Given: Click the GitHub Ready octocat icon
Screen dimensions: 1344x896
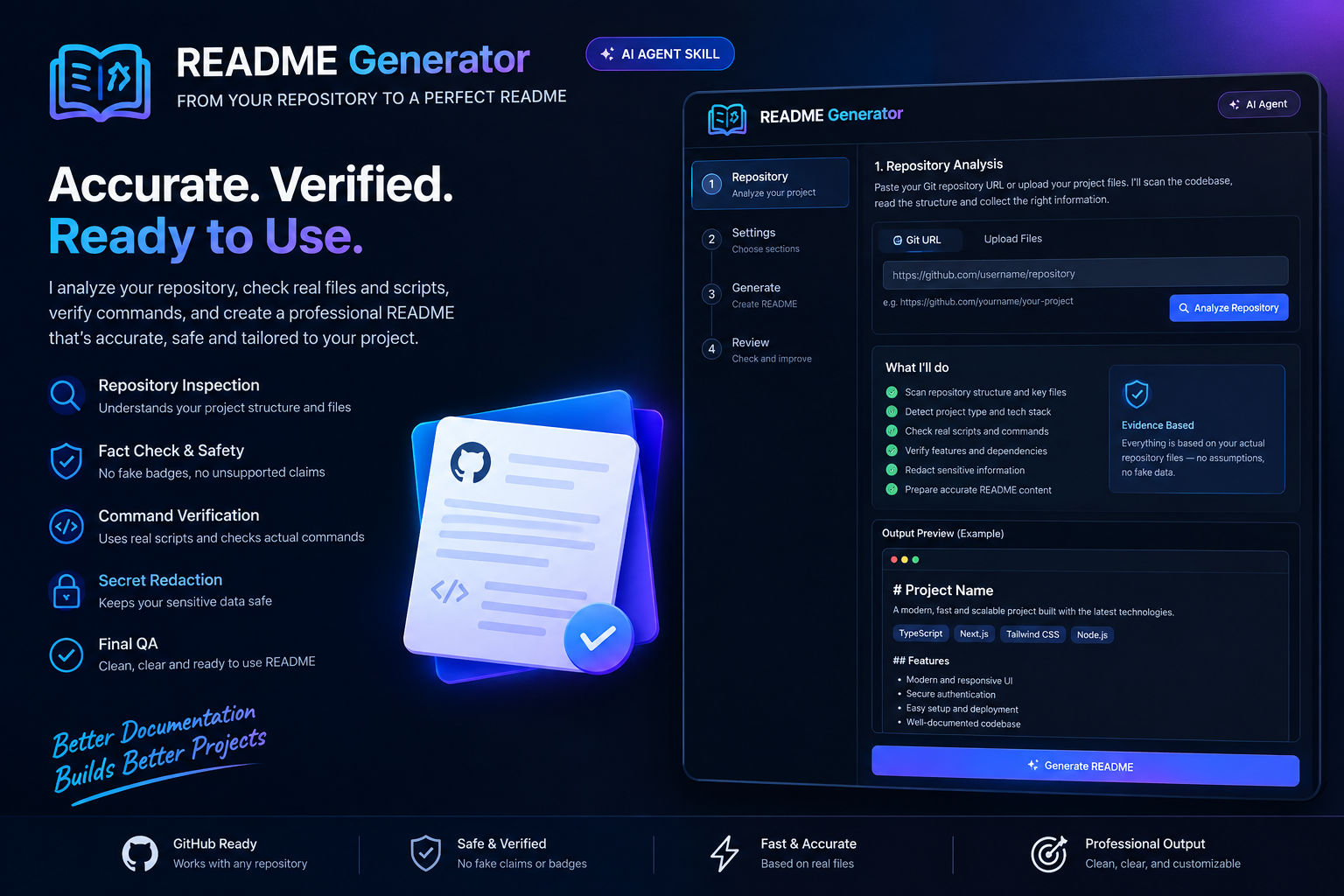Looking at the screenshot, I should pyautogui.click(x=140, y=854).
